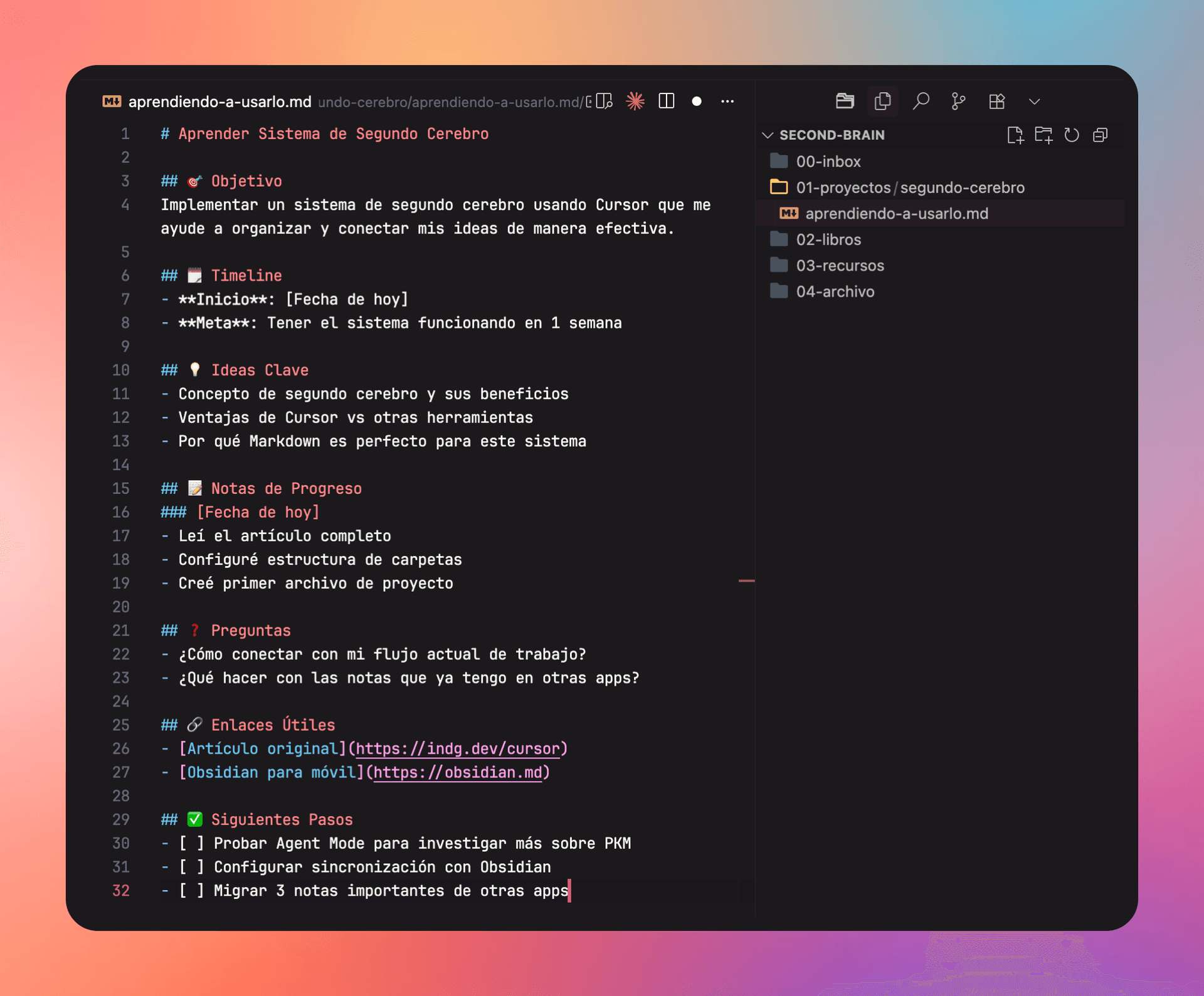Image resolution: width=1204 pixels, height=996 pixels.
Task: Refresh the SECOND-BRAIN explorer
Action: pyautogui.click(x=1072, y=135)
